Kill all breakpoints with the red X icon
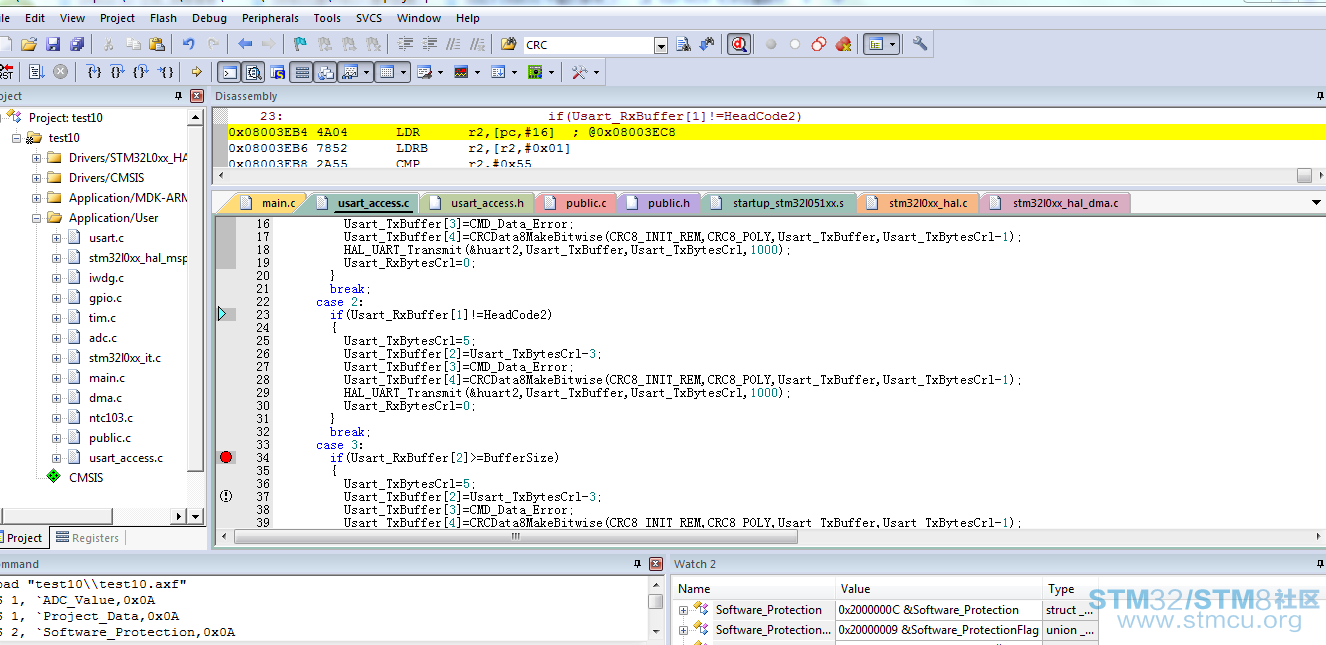This screenshot has height=645, width=1326. [x=843, y=44]
